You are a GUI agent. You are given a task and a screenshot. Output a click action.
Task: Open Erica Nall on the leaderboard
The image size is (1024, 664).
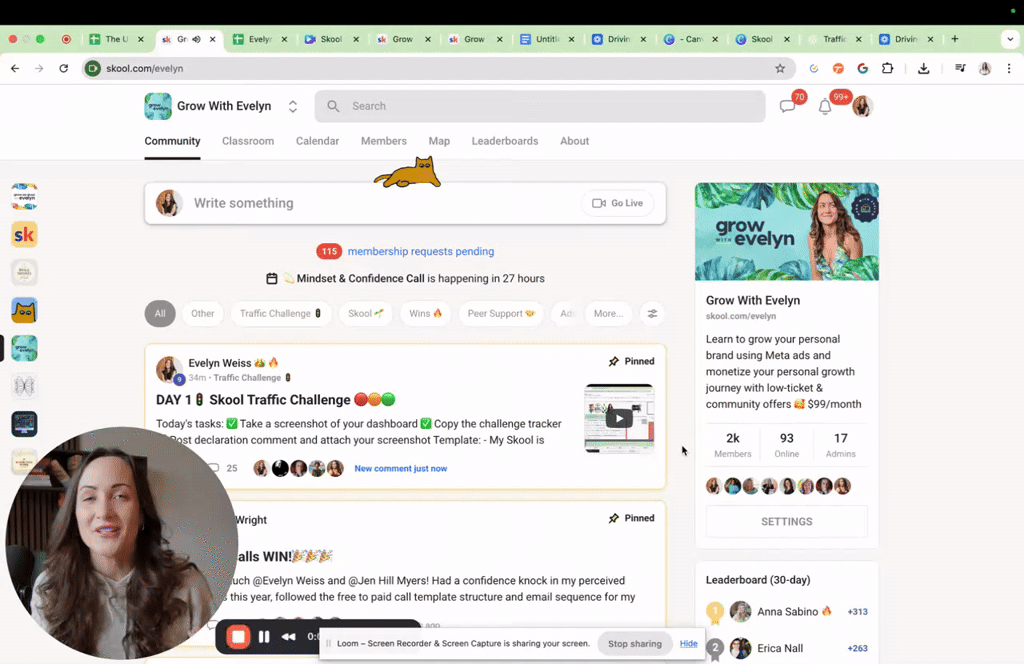point(780,648)
